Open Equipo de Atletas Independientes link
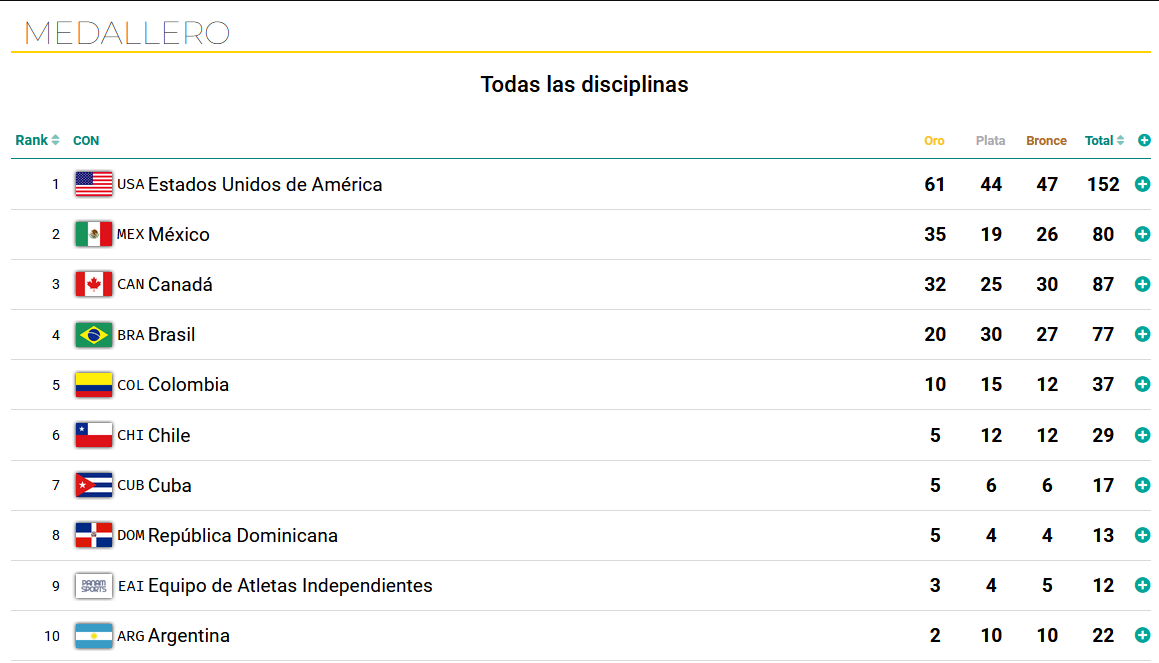Image resolution: width=1159 pixels, height=663 pixels. coord(290,586)
